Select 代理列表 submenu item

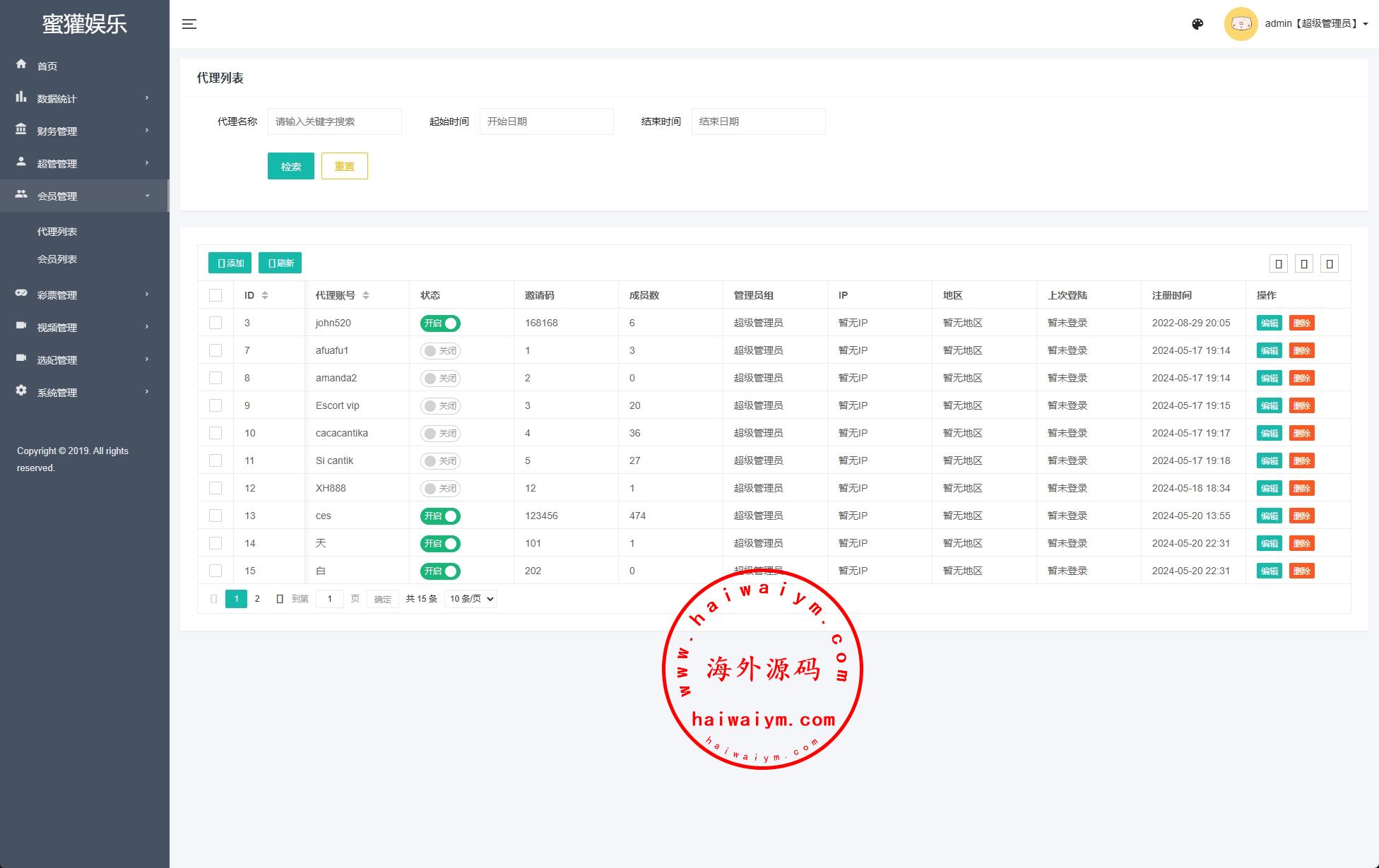coord(57,232)
